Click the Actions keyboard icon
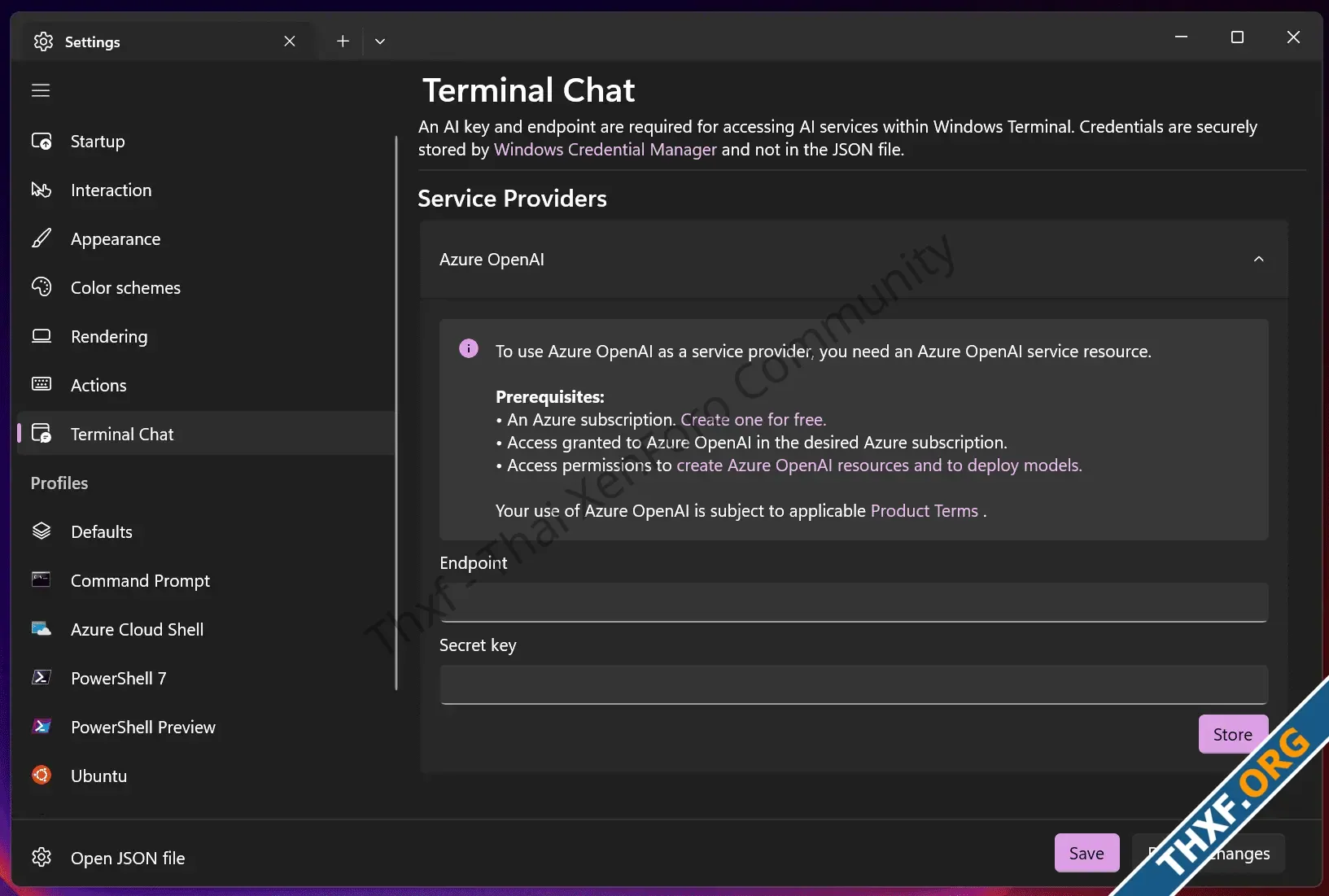 click(x=42, y=384)
